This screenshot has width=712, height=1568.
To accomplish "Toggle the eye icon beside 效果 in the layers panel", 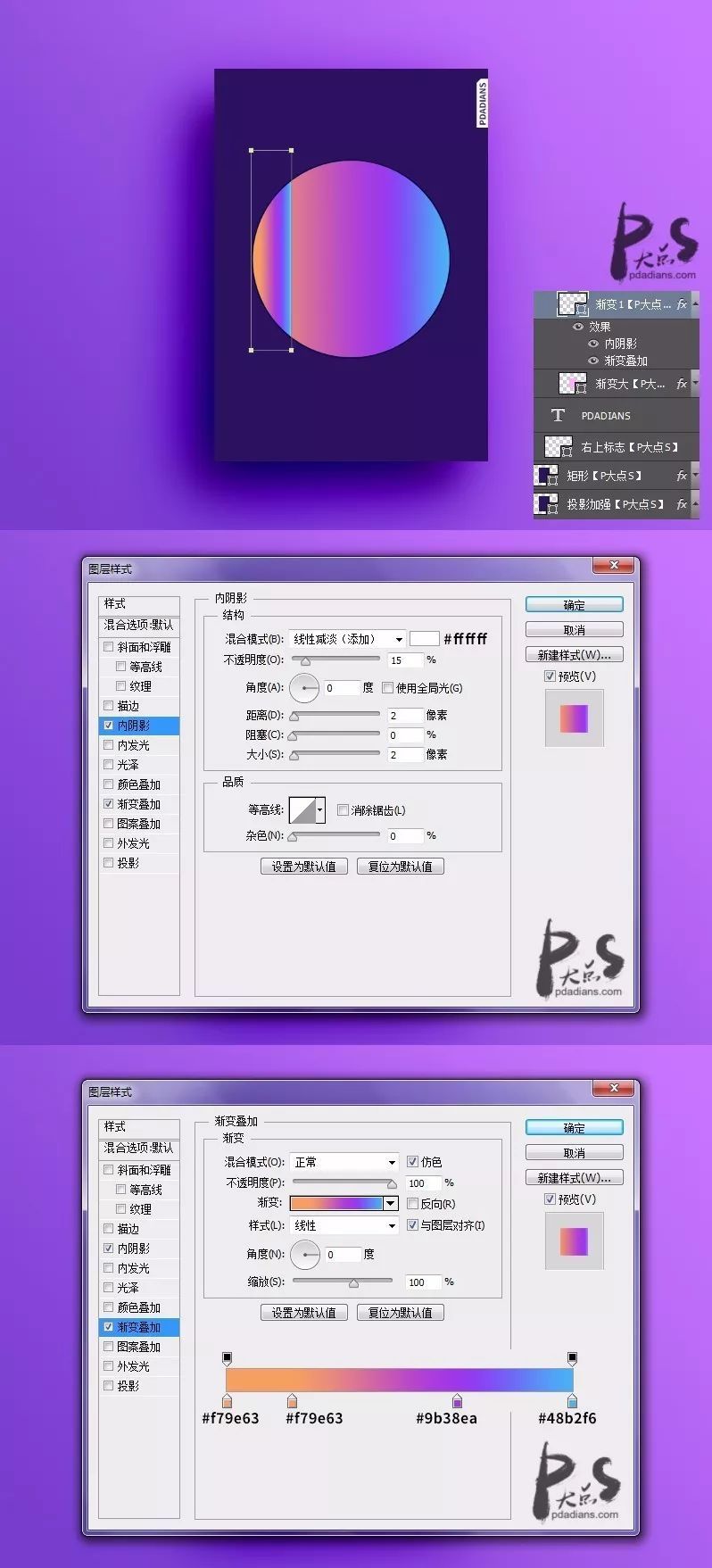I will (x=578, y=327).
